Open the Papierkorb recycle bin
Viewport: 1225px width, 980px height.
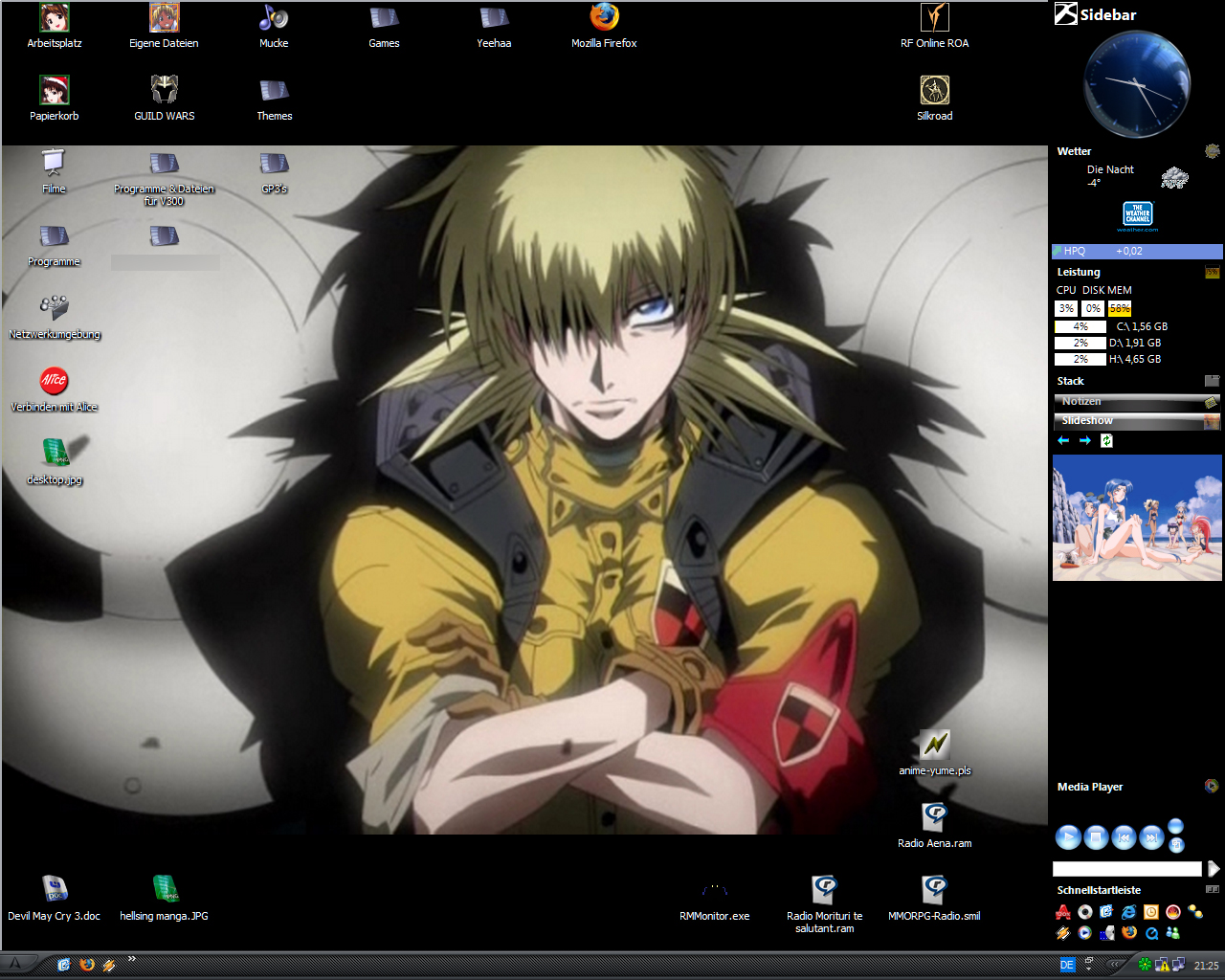(55, 98)
